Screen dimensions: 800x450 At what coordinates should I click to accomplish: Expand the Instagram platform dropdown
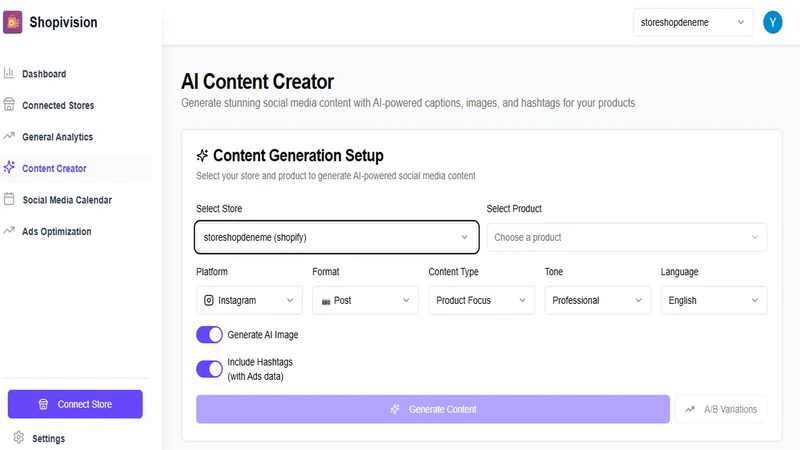(x=249, y=300)
